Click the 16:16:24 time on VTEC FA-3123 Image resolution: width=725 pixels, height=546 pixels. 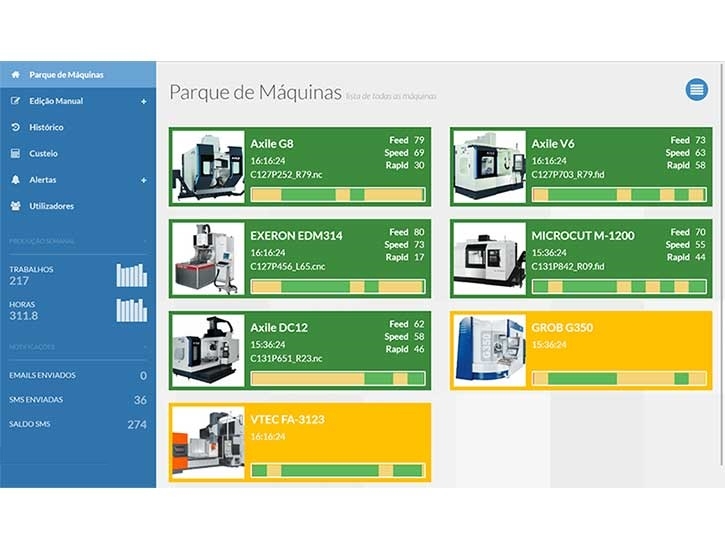pos(268,437)
